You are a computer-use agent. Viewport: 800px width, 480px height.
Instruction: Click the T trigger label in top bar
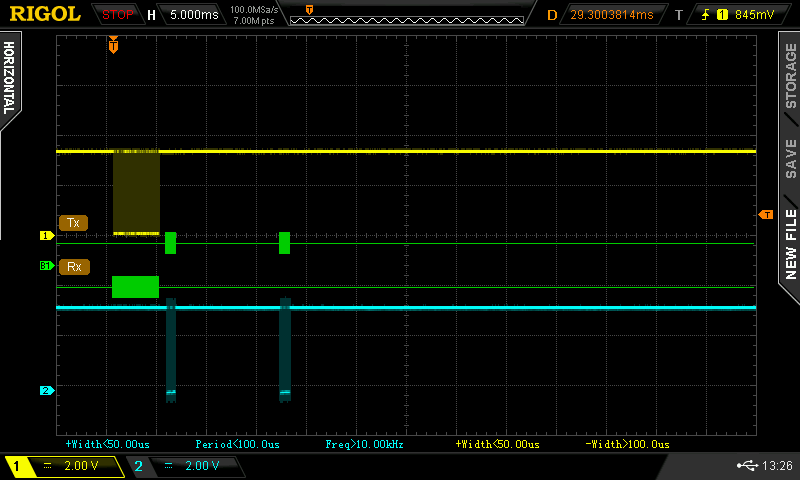tap(679, 15)
